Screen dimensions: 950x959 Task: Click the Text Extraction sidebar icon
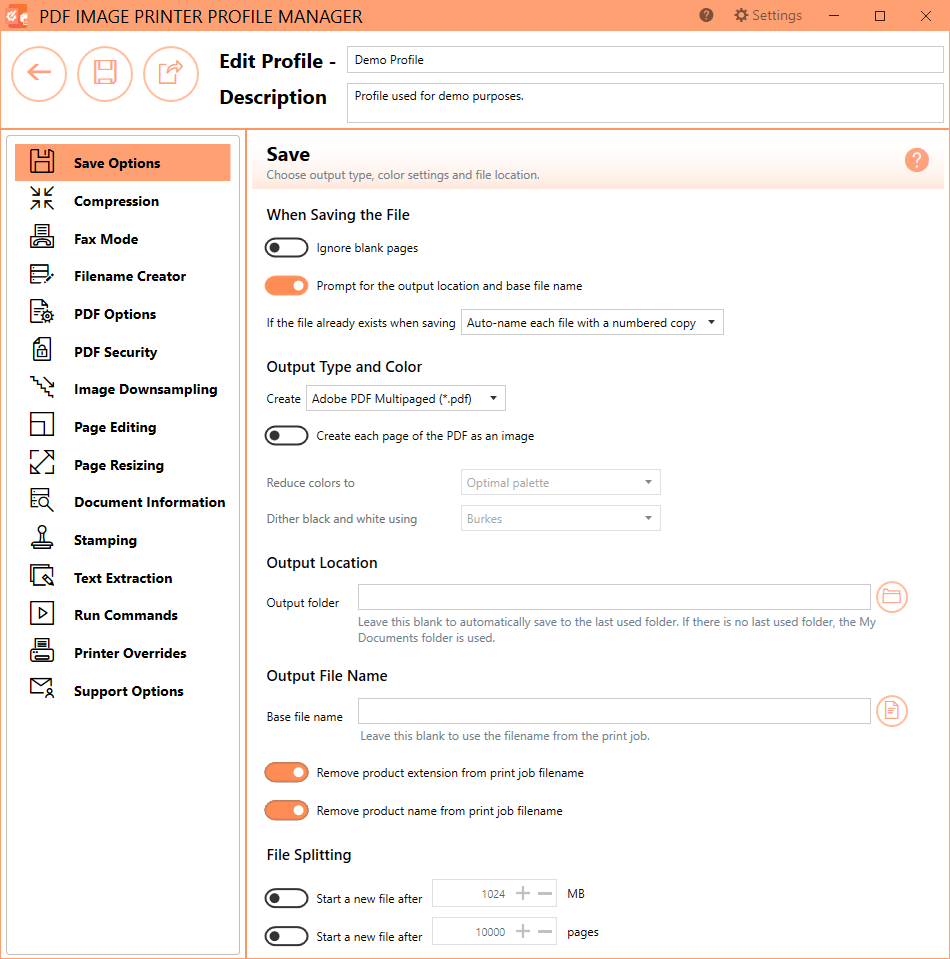click(x=41, y=577)
